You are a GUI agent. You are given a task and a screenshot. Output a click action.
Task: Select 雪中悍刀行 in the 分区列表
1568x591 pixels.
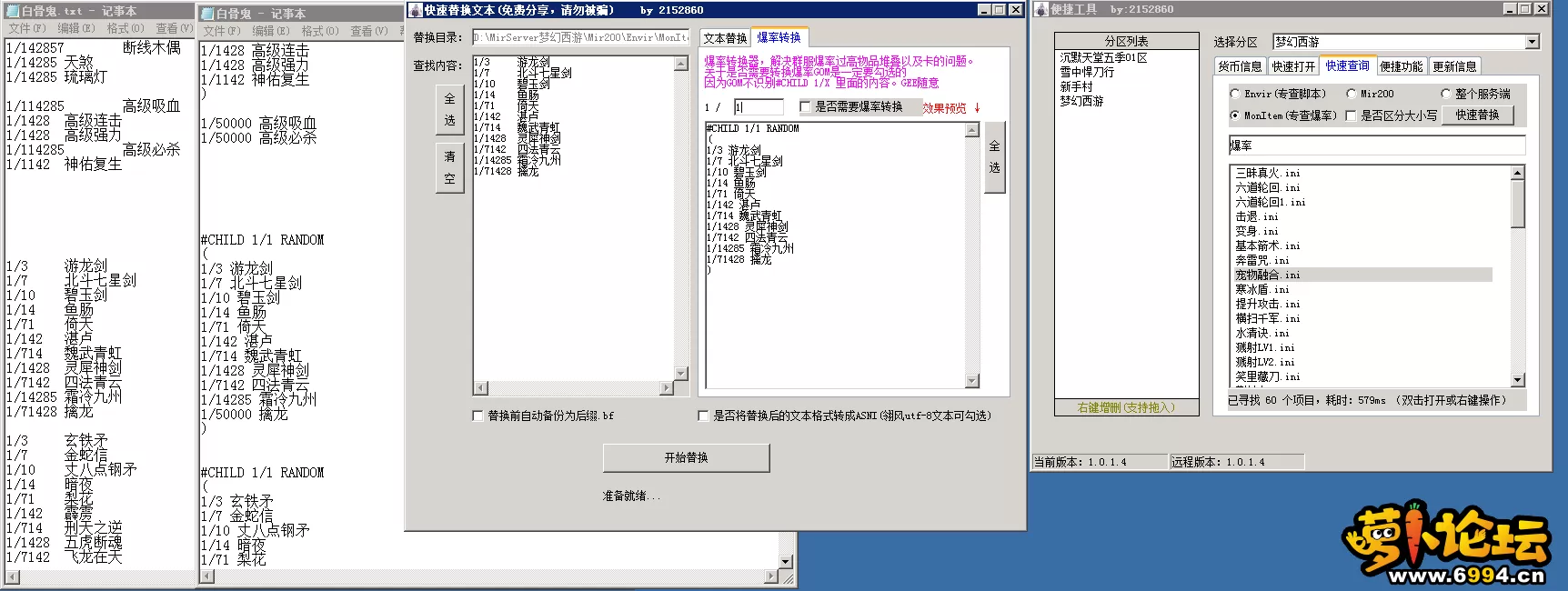[1086, 72]
